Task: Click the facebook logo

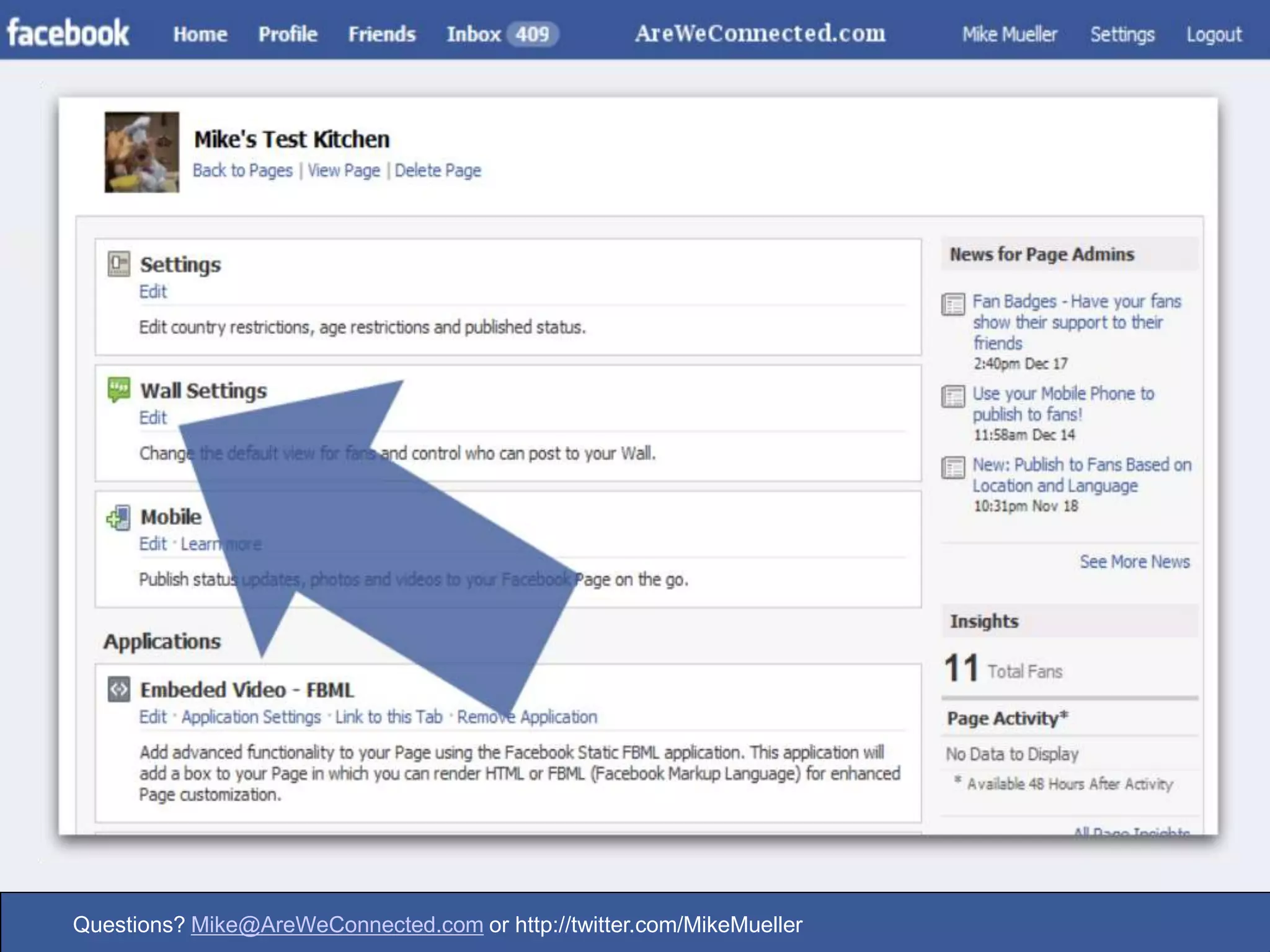Action: click(x=68, y=33)
